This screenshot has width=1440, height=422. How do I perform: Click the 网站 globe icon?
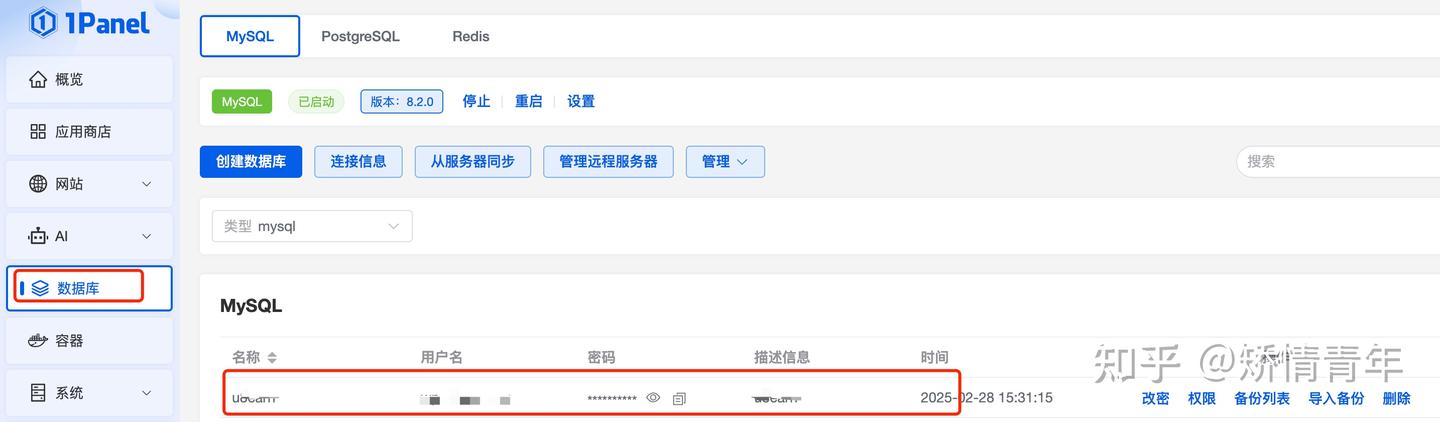[x=38, y=184]
